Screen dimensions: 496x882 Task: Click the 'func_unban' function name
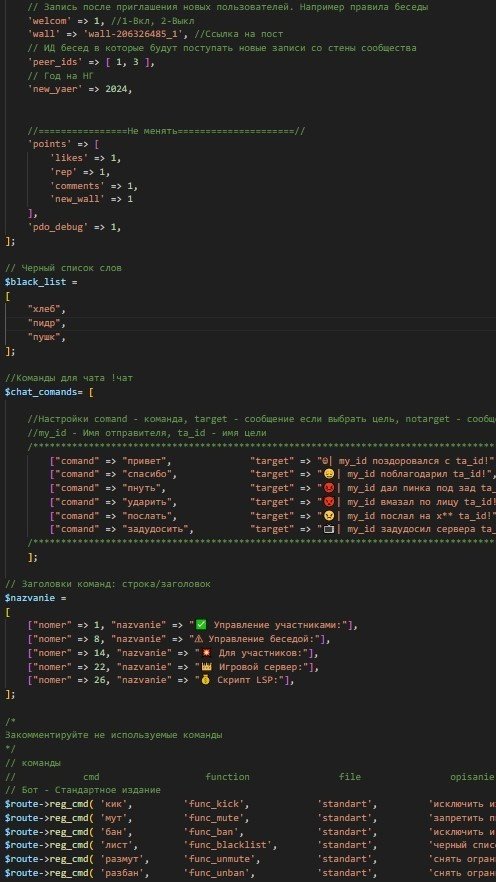pos(219,874)
